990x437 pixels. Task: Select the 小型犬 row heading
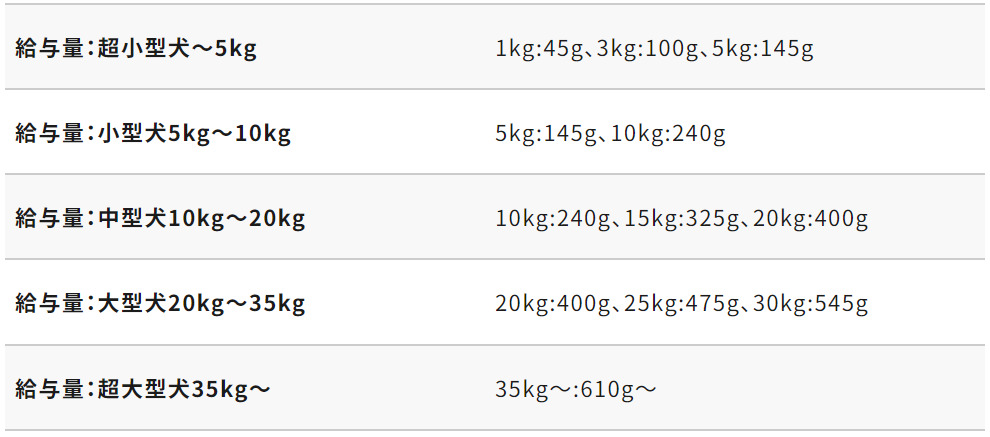(132, 133)
